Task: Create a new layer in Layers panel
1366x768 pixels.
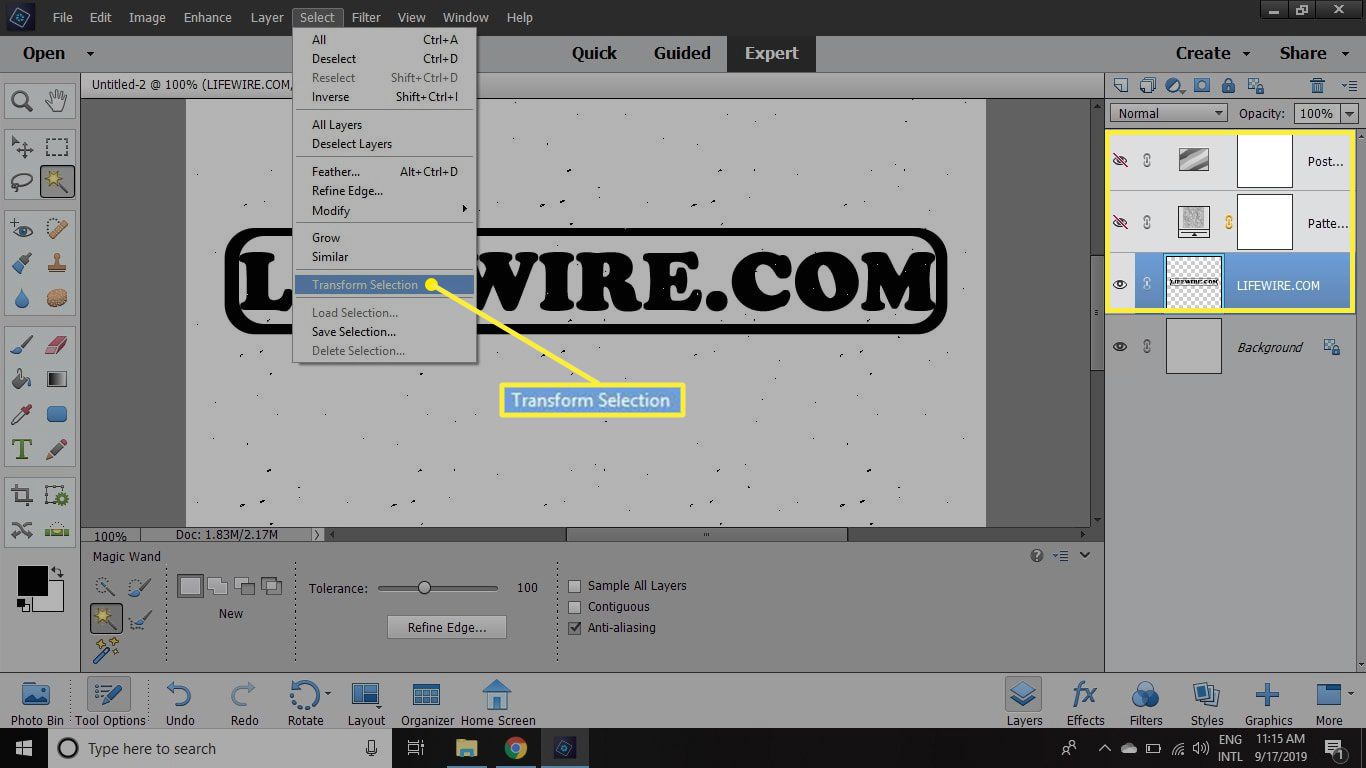Action: (x=1121, y=86)
